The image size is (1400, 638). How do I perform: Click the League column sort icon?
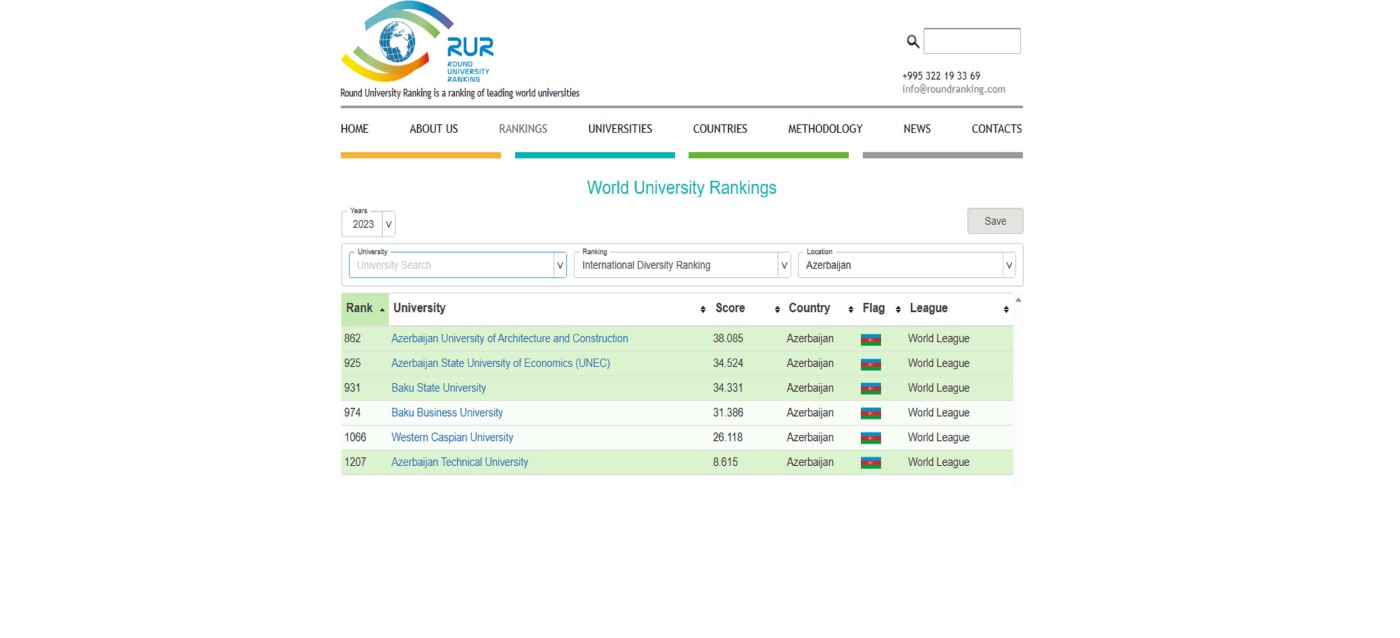[x=1006, y=310]
